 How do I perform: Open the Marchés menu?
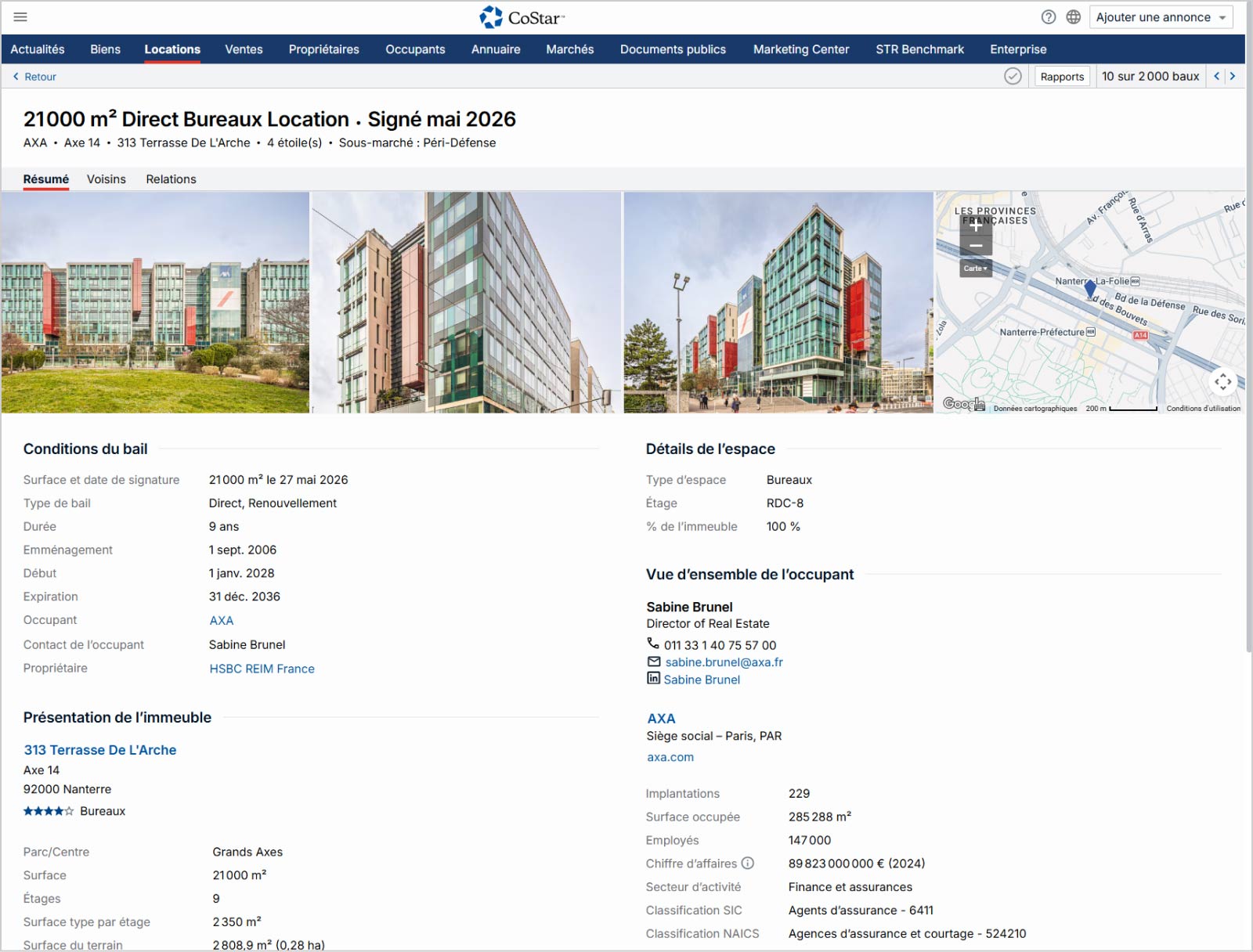click(570, 49)
